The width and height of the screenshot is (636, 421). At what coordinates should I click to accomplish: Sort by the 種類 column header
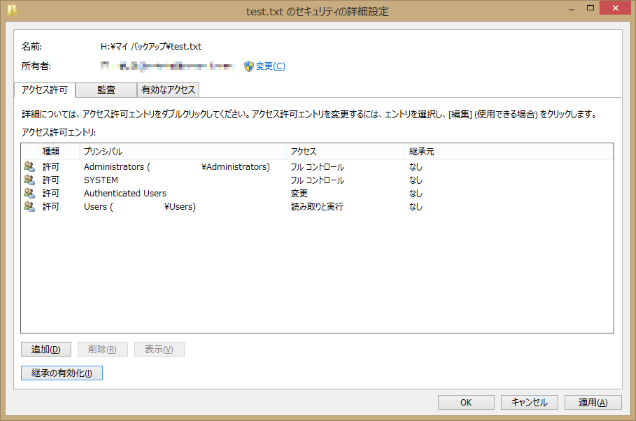pos(59,151)
